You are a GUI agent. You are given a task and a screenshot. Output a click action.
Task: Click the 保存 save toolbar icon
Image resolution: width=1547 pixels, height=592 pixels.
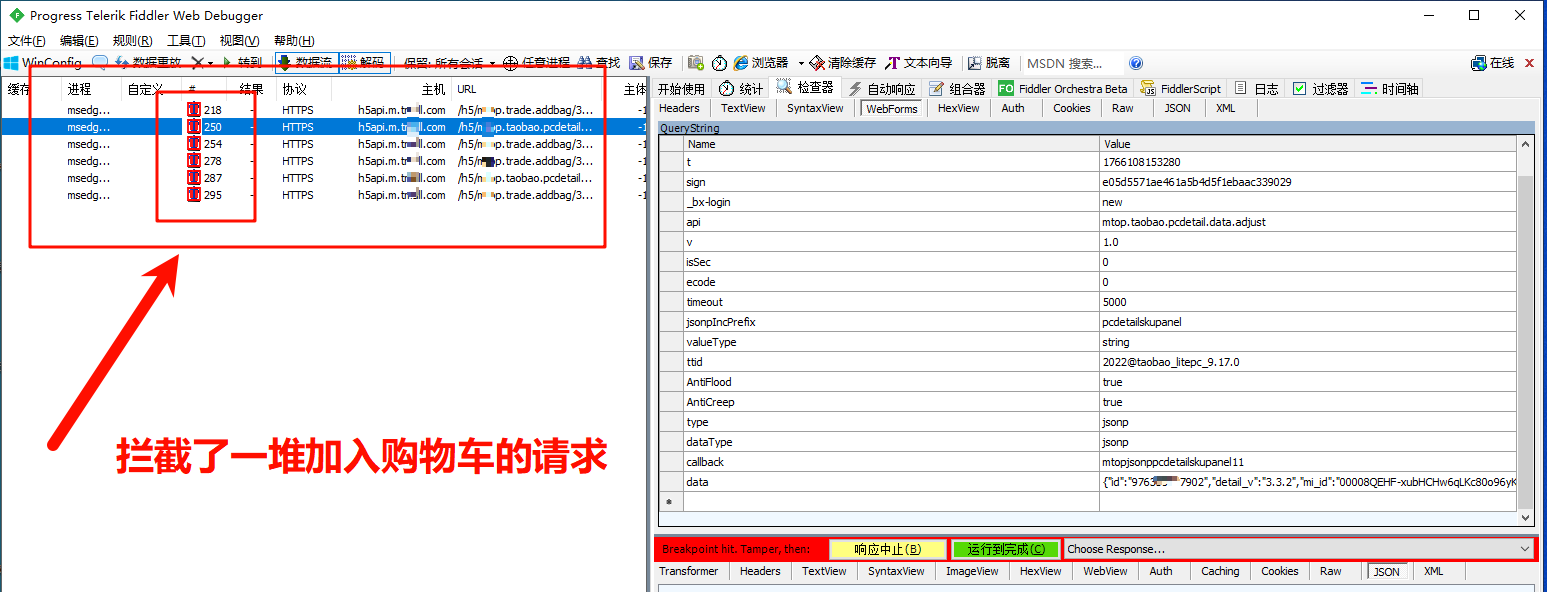651,63
